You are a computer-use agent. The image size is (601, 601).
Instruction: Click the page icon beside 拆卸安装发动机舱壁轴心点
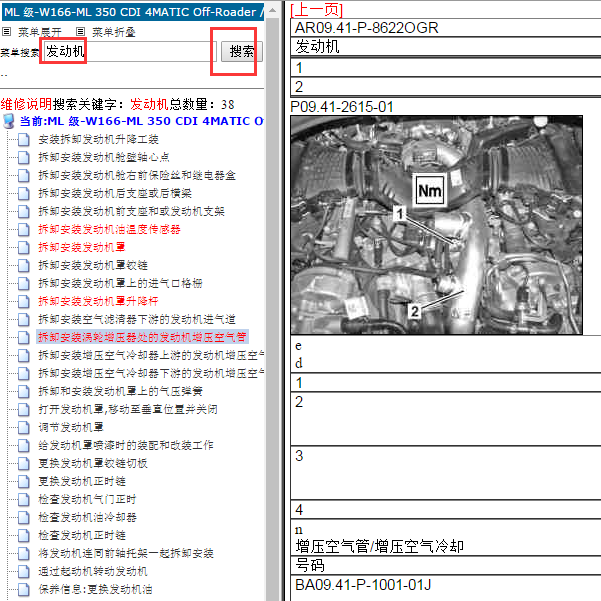24,157
